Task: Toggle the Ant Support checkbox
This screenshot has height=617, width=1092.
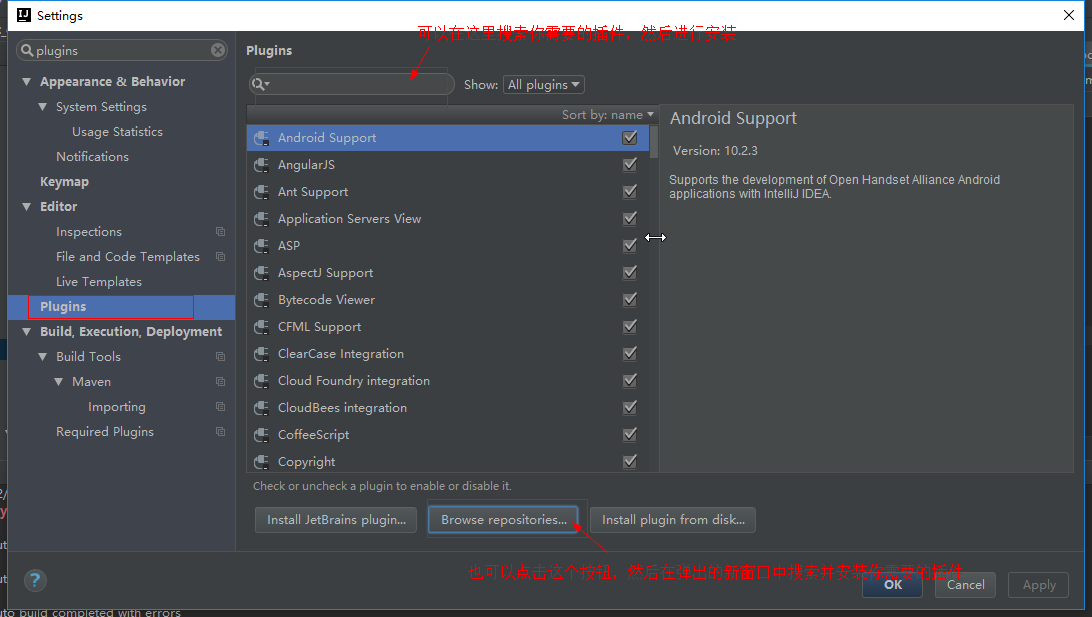Action: [630, 192]
